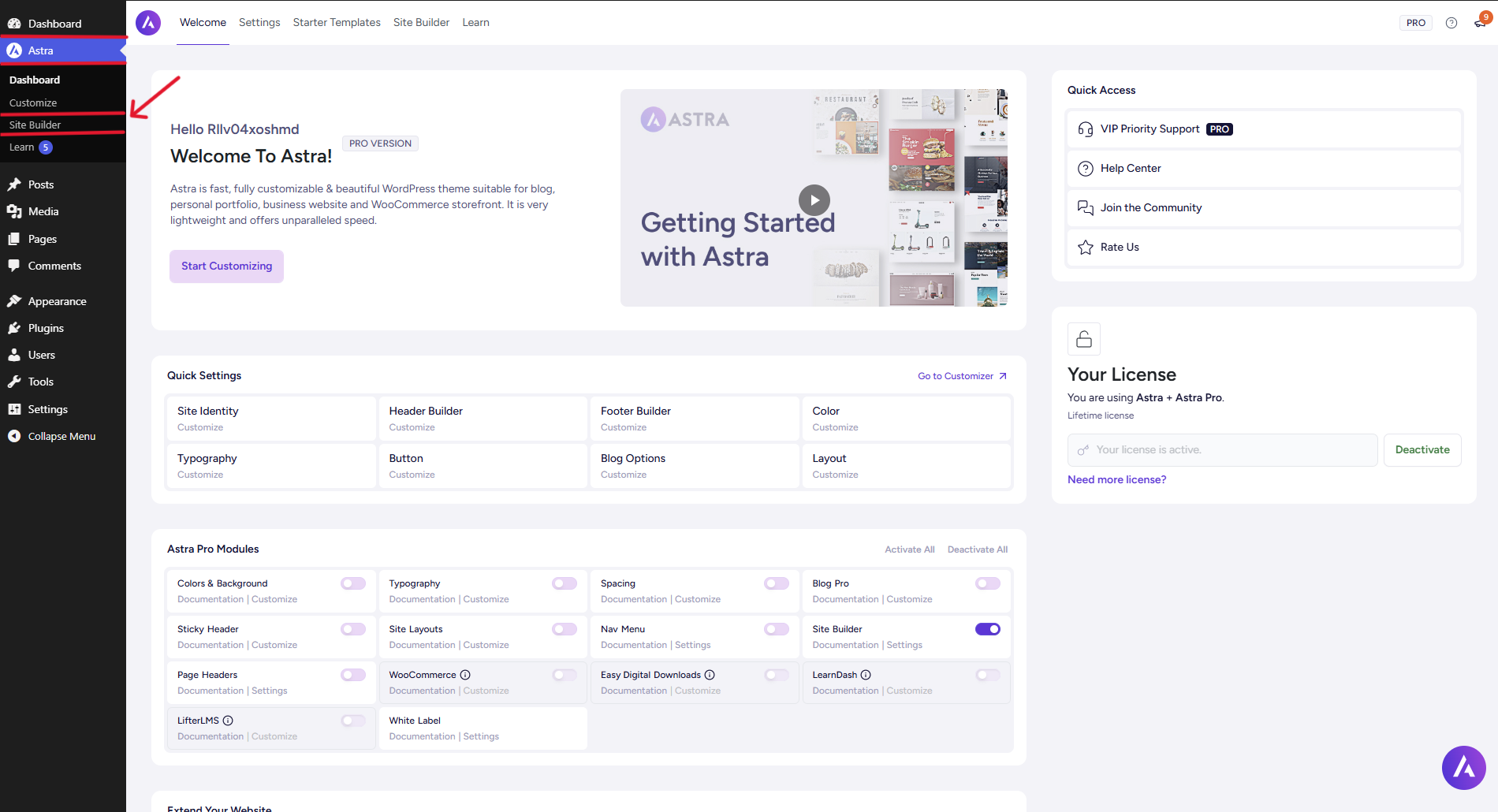Follow the Go to Customizer link
This screenshot has width=1498, height=812.
tap(962, 376)
